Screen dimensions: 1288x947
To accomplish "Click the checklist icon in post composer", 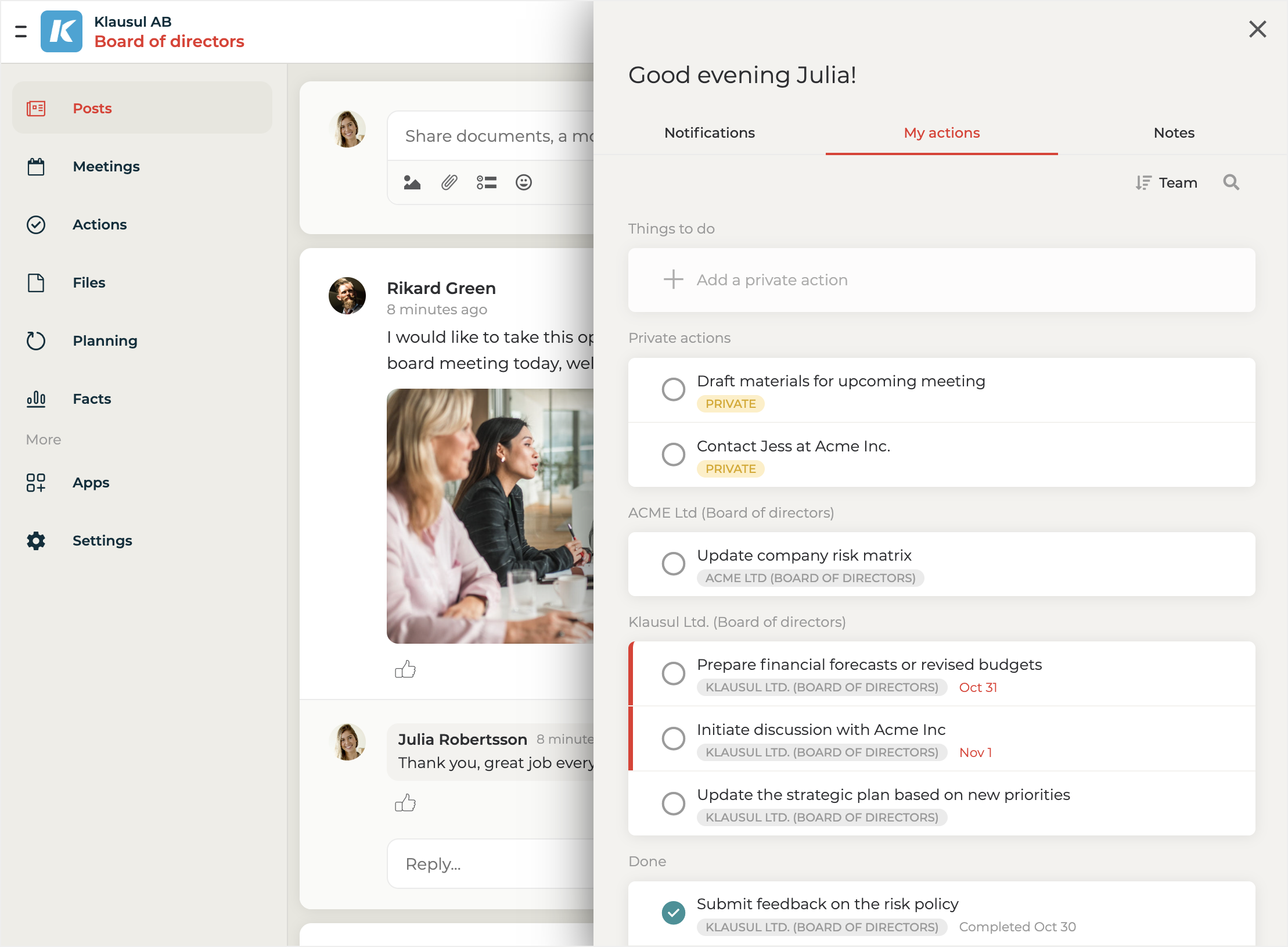I will (486, 183).
